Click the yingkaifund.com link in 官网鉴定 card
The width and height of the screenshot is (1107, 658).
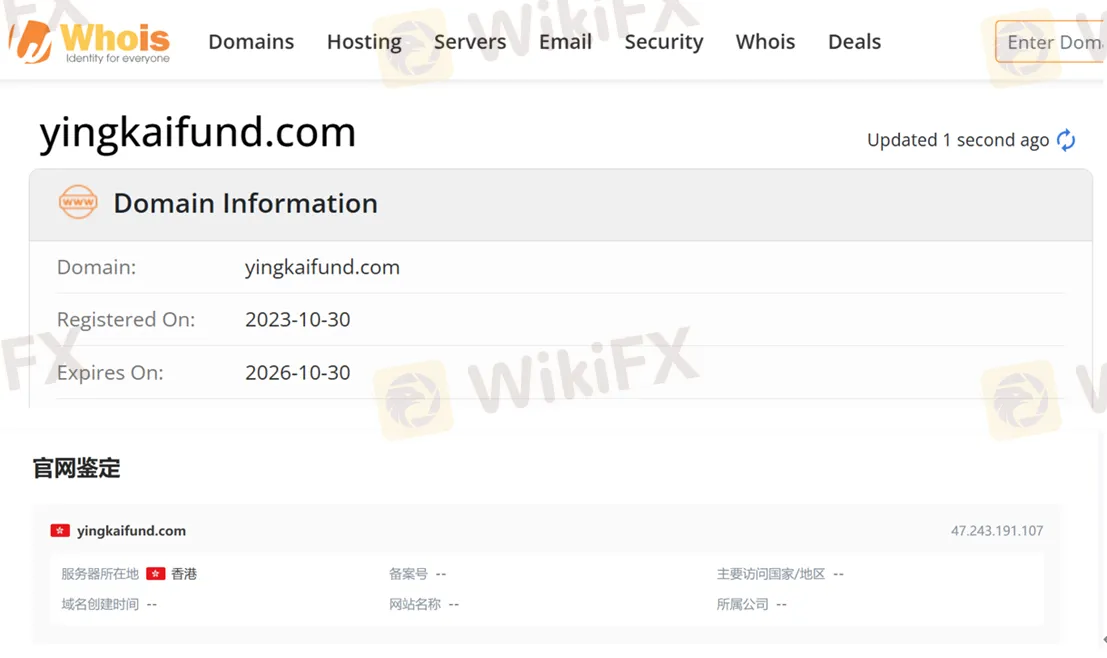point(132,530)
